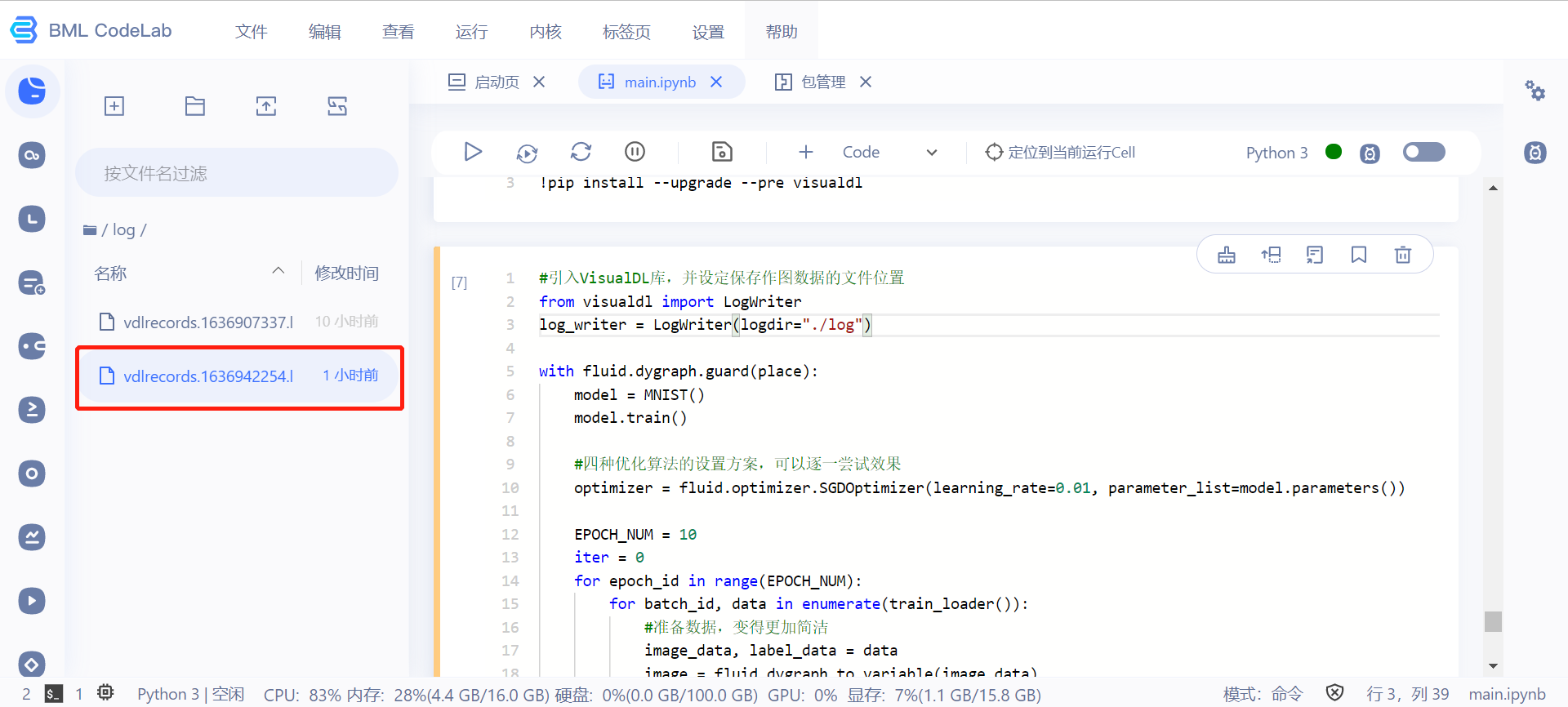Image resolution: width=1568 pixels, height=707 pixels.
Task: Open the infinity-symbol sidebar panel
Action: click(x=32, y=154)
